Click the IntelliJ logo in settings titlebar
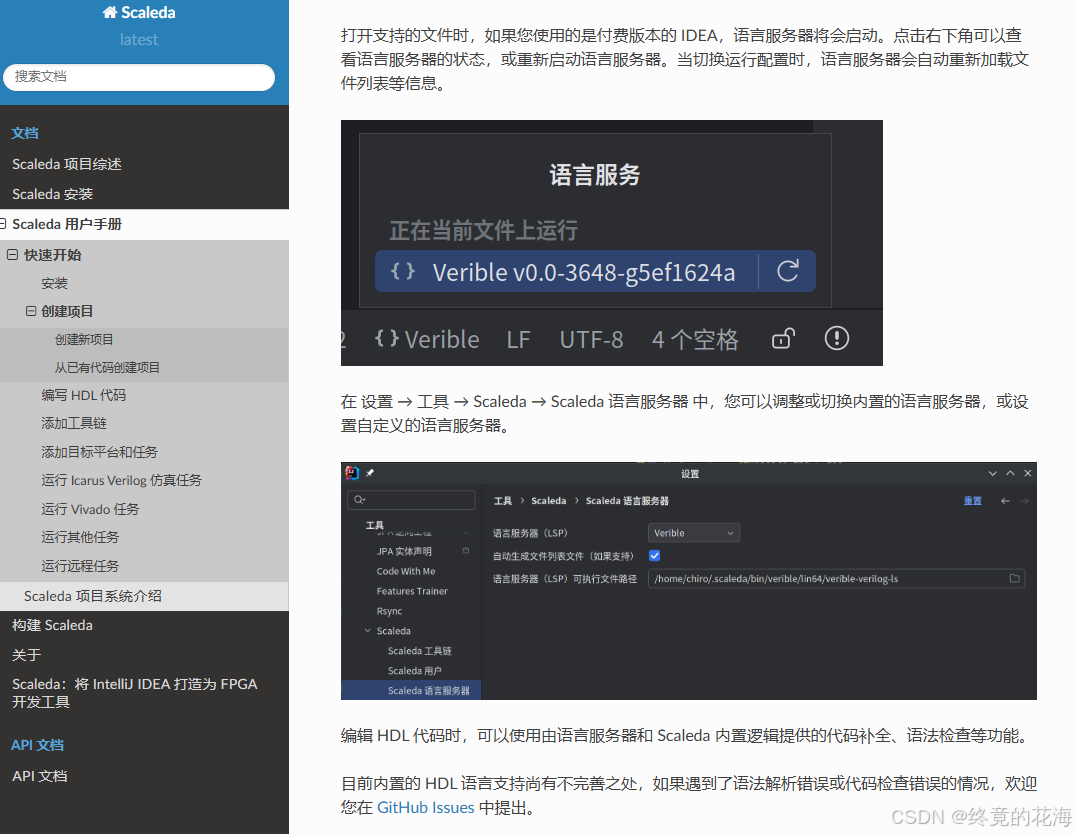Screen dimensions: 1076x834 352,473
